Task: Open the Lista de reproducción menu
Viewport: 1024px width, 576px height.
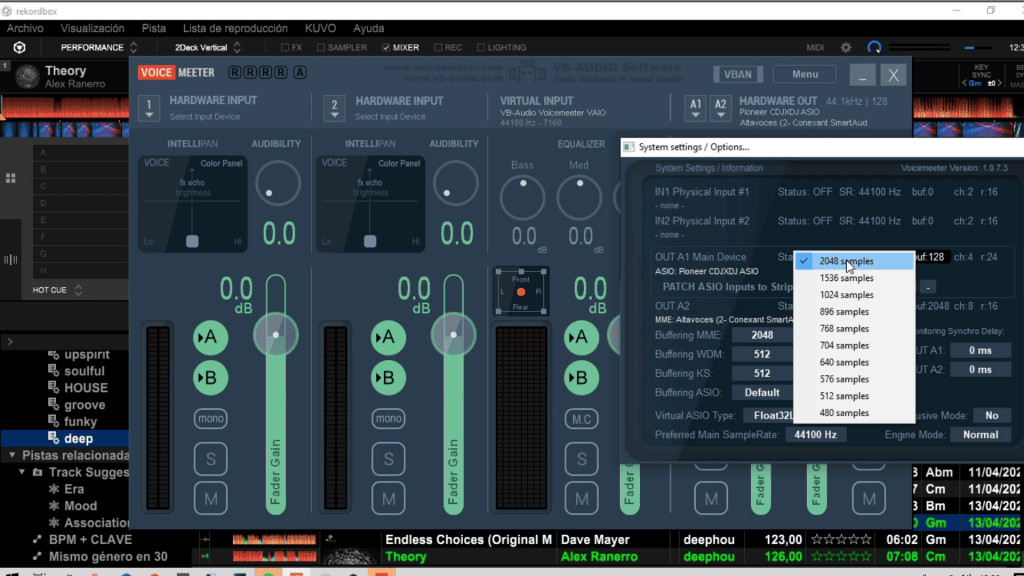Action: pos(235,29)
